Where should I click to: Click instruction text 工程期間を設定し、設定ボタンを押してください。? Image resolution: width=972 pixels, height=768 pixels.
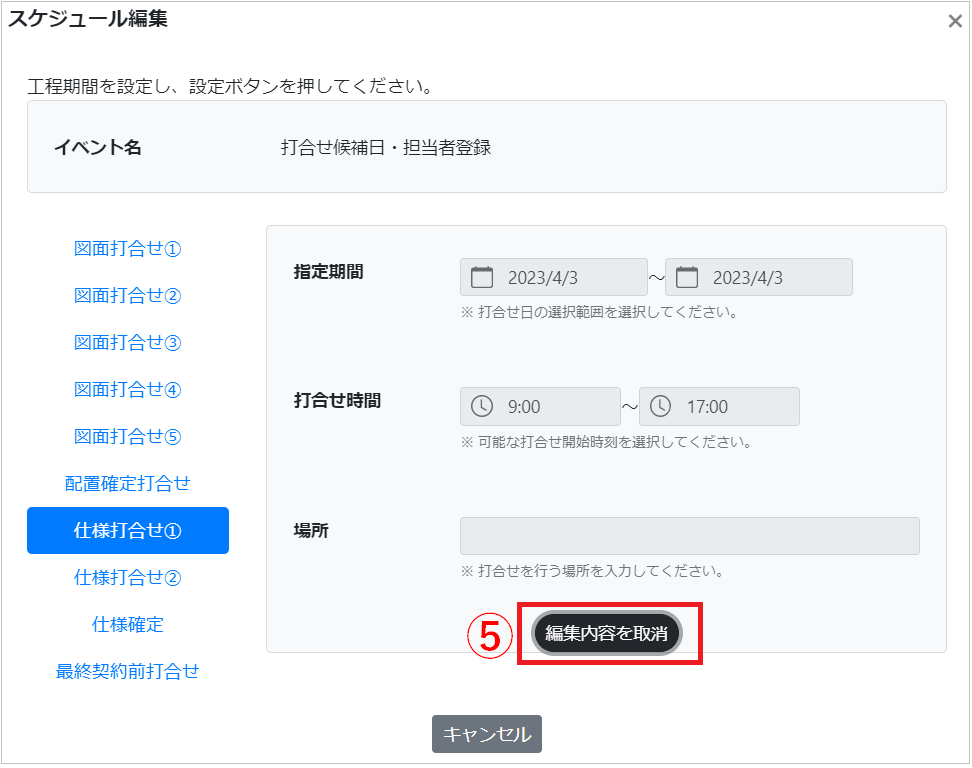coord(231,86)
